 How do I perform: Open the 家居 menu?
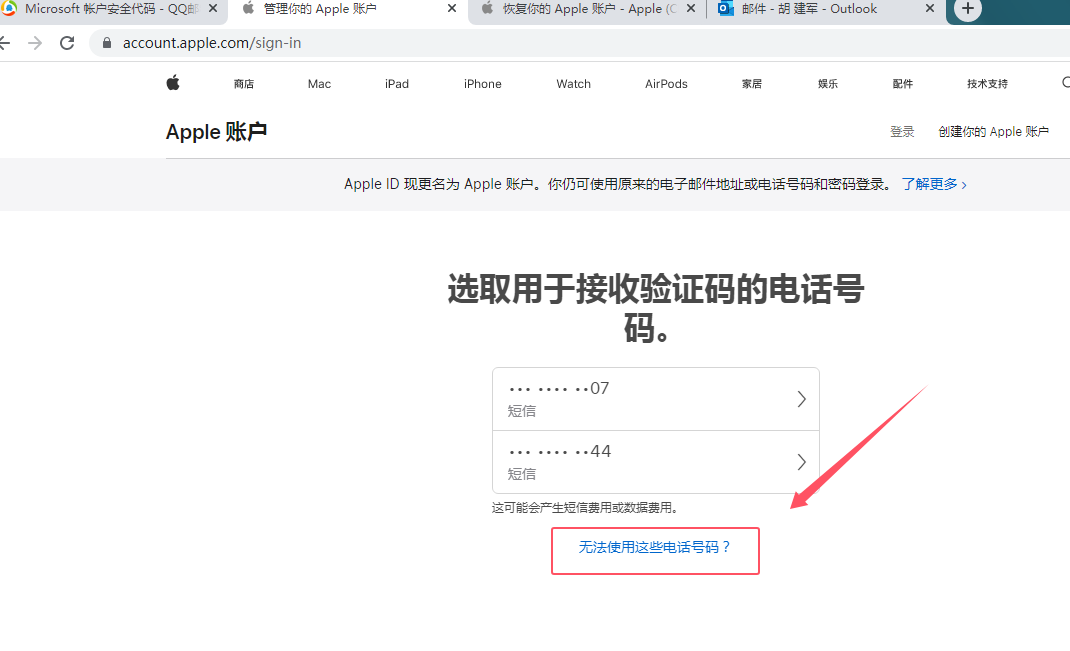coord(752,84)
